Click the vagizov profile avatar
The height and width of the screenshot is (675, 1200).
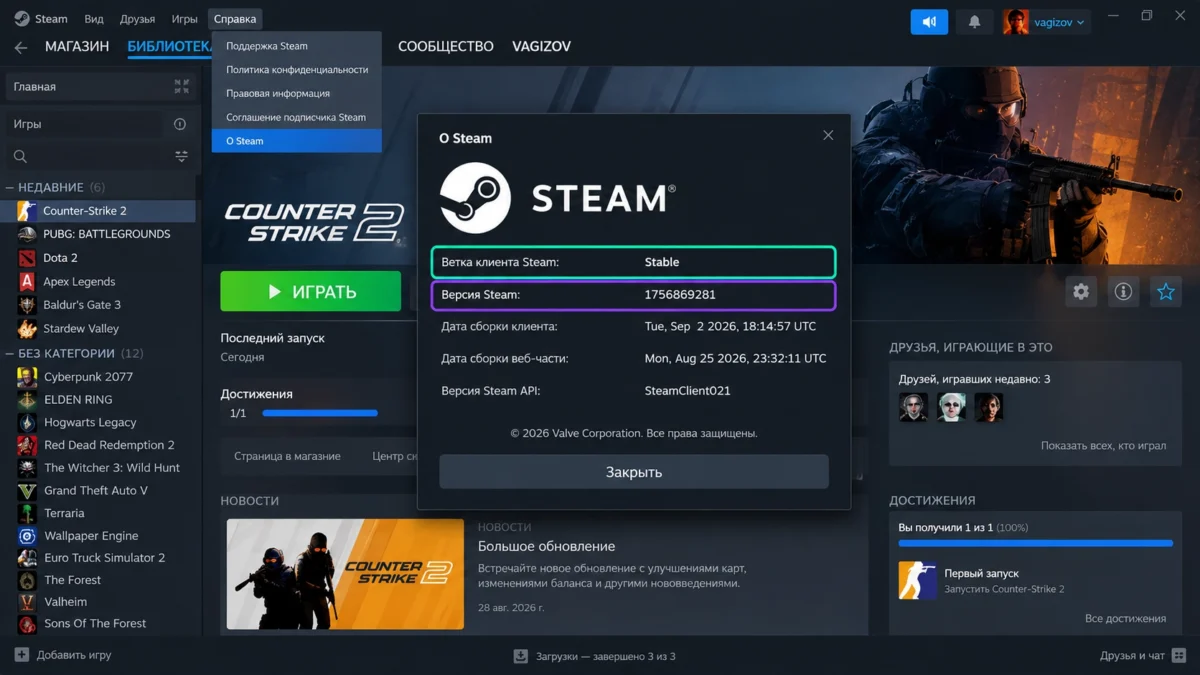[1016, 21]
